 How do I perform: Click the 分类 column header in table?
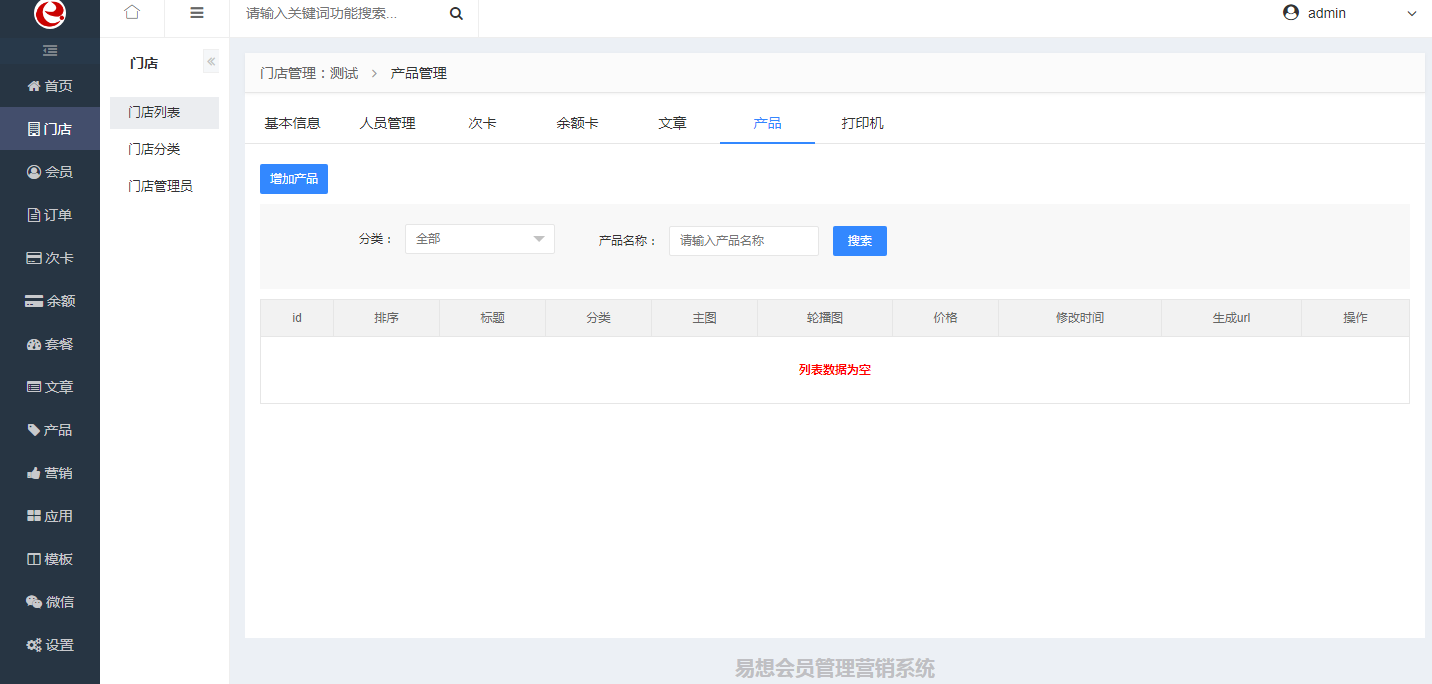click(599, 318)
